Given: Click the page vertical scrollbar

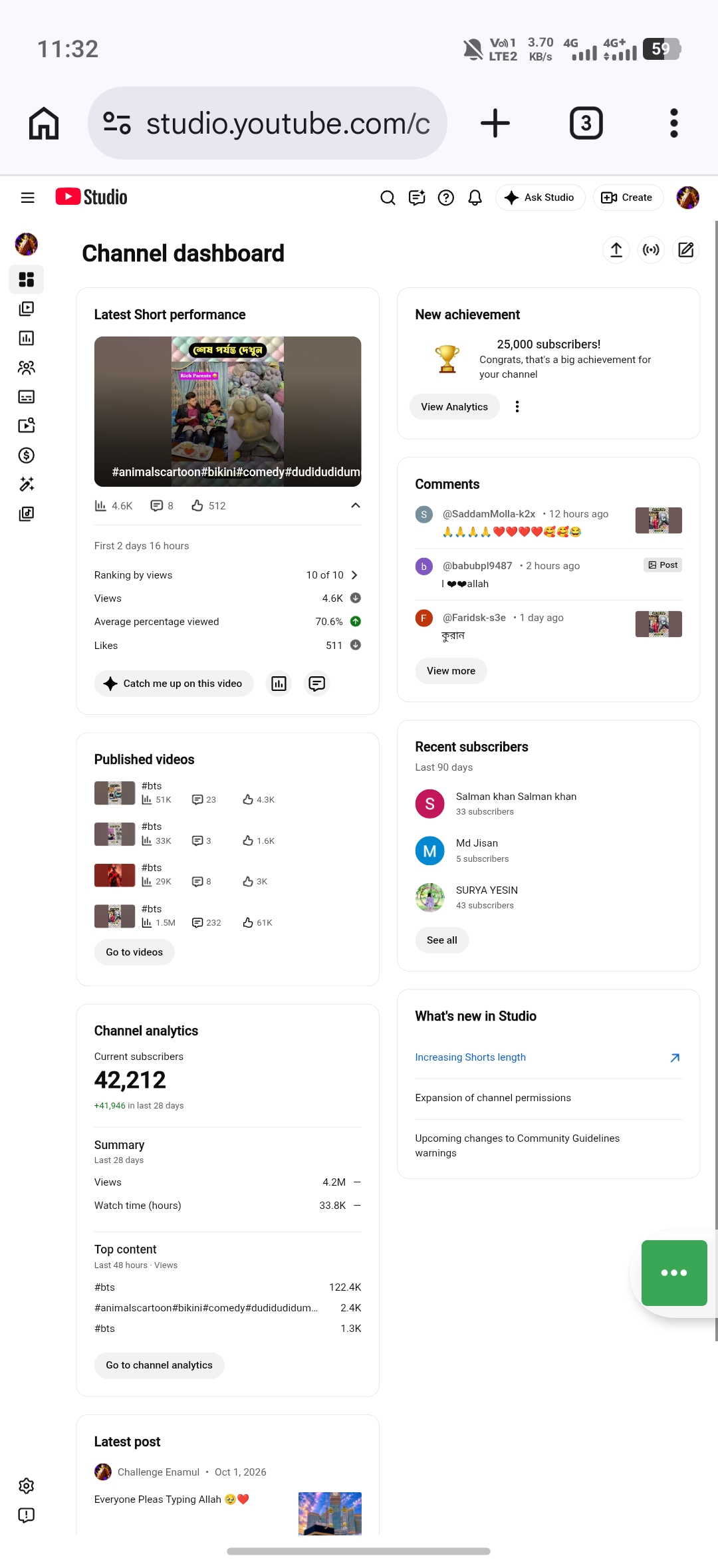Looking at the screenshot, I should [715, 781].
